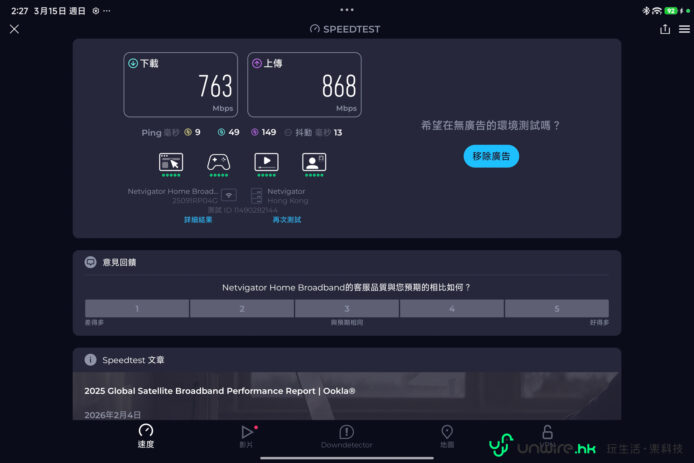This screenshot has width=694, height=463.
Task: Rate customer service as 3
Action: (347, 309)
